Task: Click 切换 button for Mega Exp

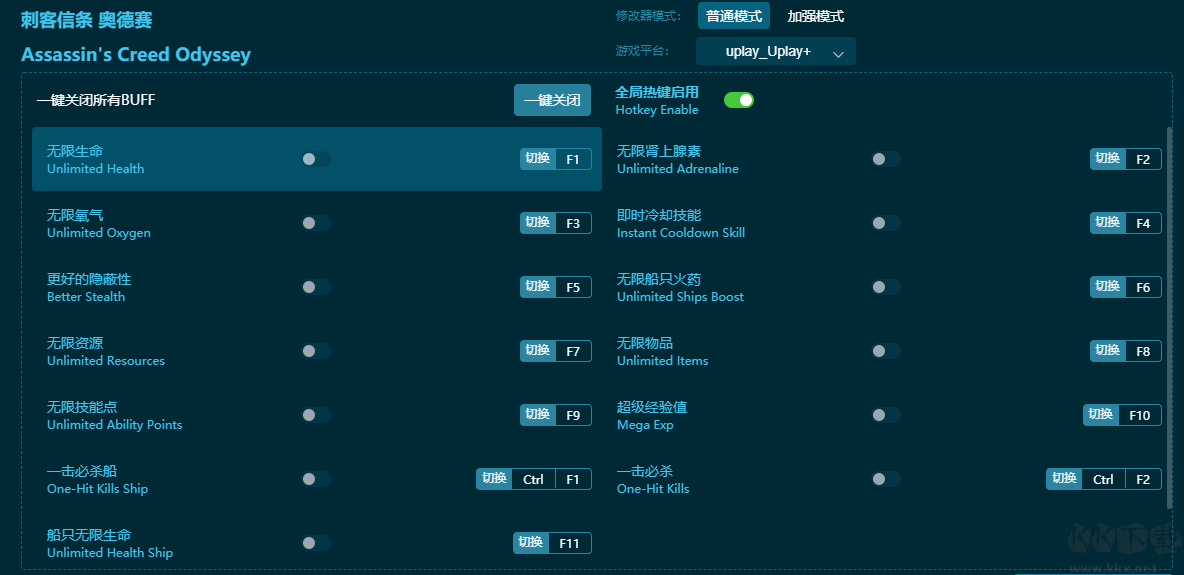Action: pos(1101,415)
